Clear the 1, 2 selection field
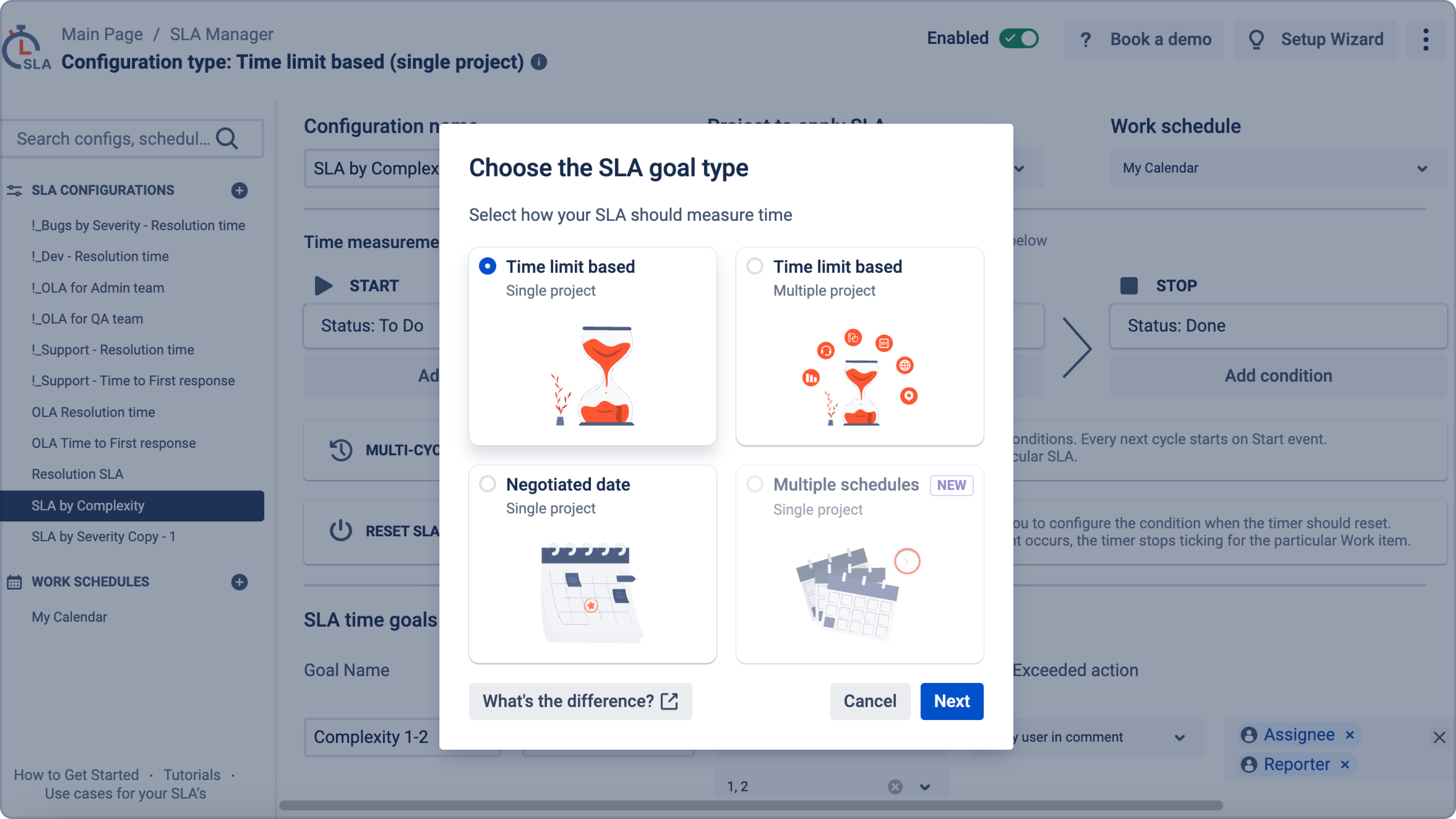The width and height of the screenshot is (1456, 819). (x=895, y=787)
